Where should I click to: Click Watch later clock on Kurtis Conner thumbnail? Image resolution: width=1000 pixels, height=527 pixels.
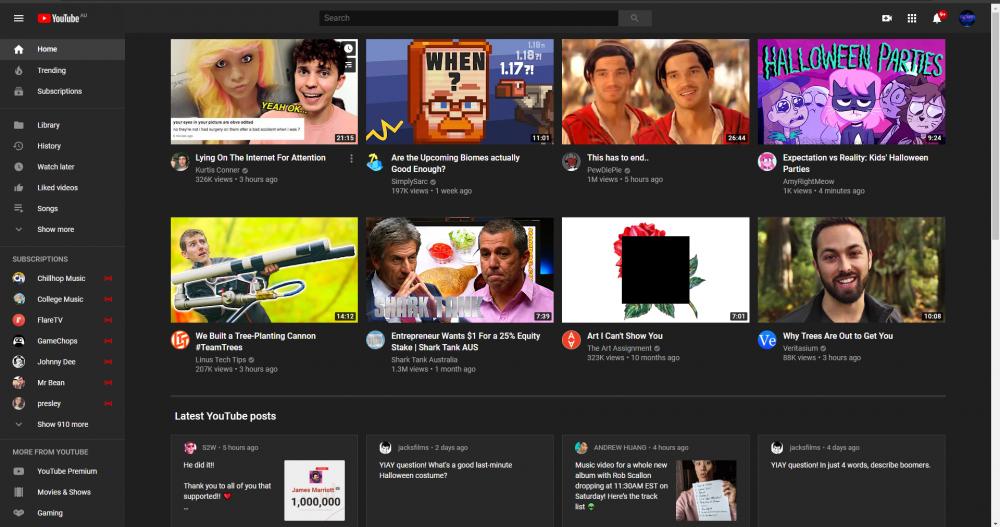tap(348, 48)
